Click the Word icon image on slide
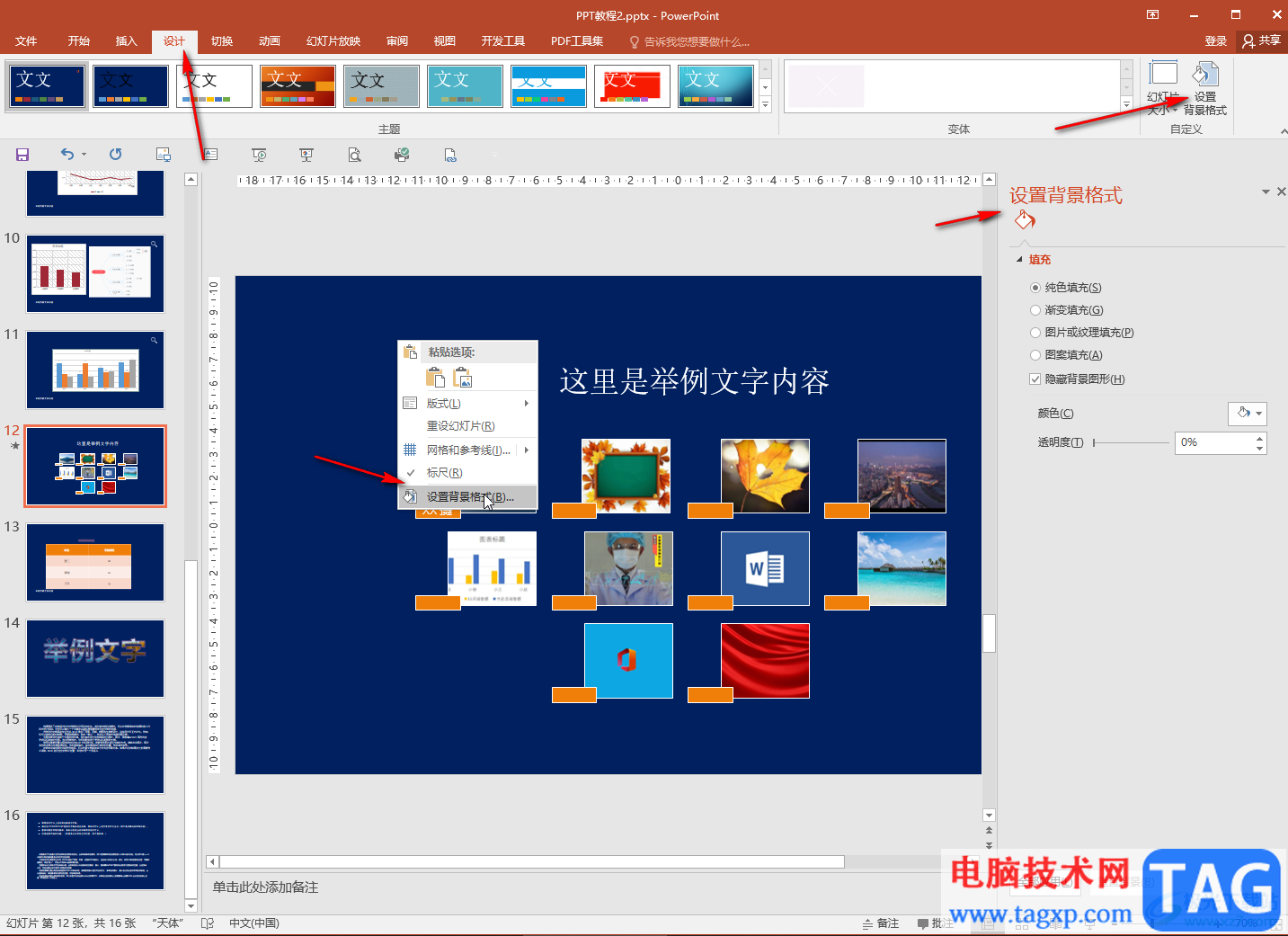 [765, 568]
